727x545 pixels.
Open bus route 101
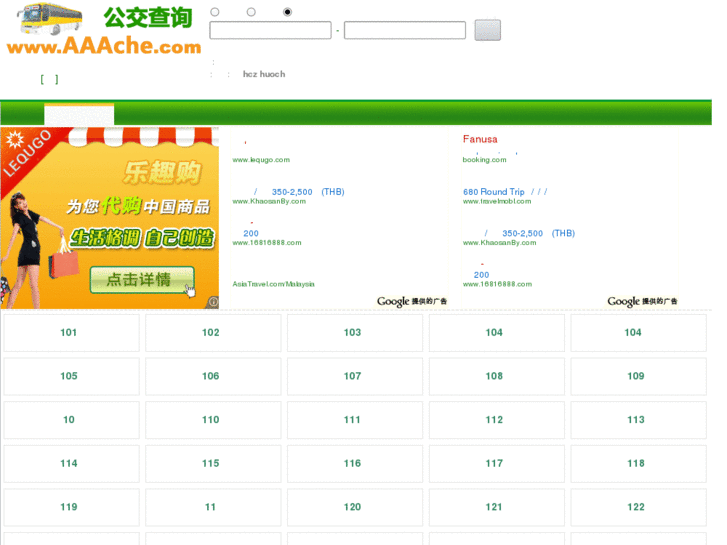point(71,333)
